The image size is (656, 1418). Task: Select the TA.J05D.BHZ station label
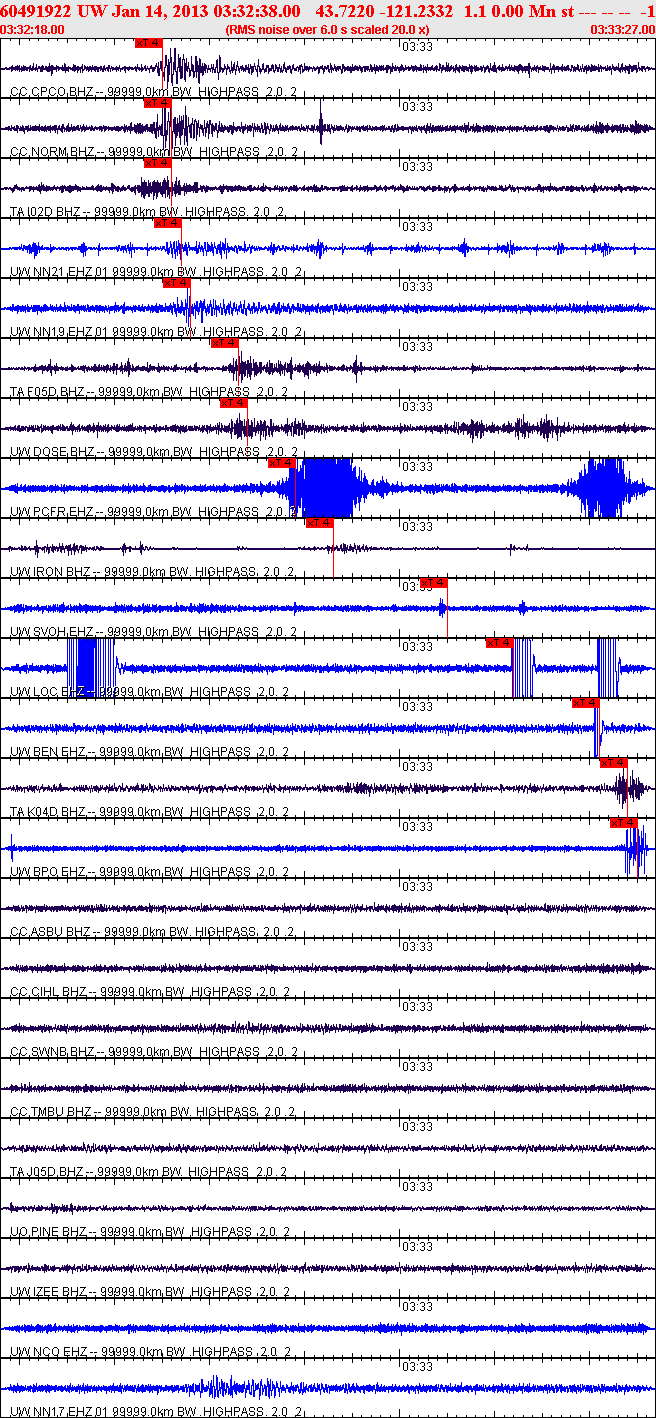click(49, 1172)
